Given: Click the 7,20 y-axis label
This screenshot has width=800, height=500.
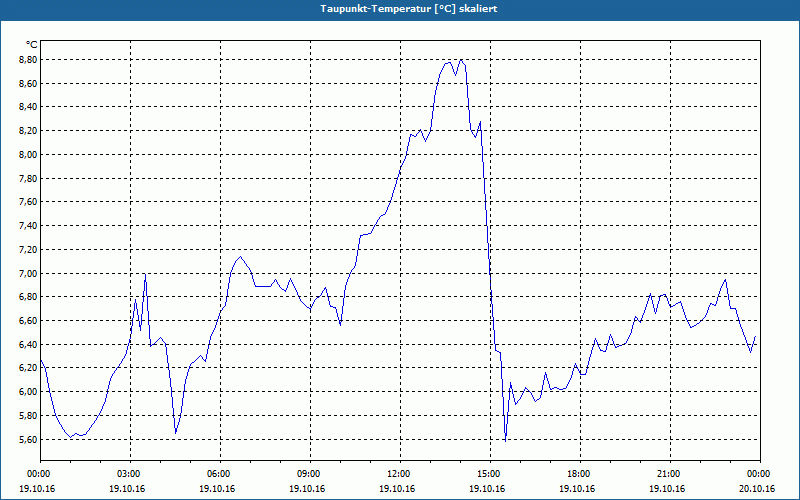Looking at the screenshot, I should coord(29,249).
